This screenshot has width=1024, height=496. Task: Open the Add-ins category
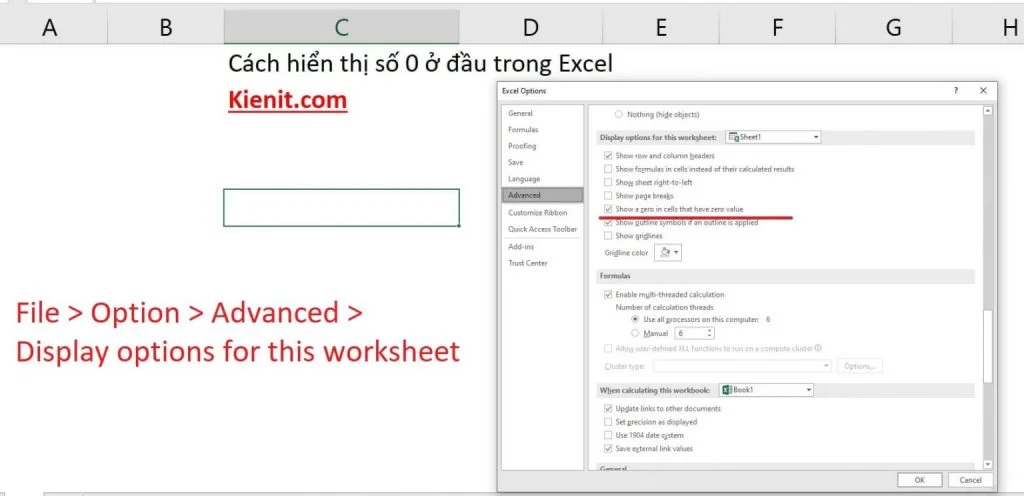(x=521, y=247)
